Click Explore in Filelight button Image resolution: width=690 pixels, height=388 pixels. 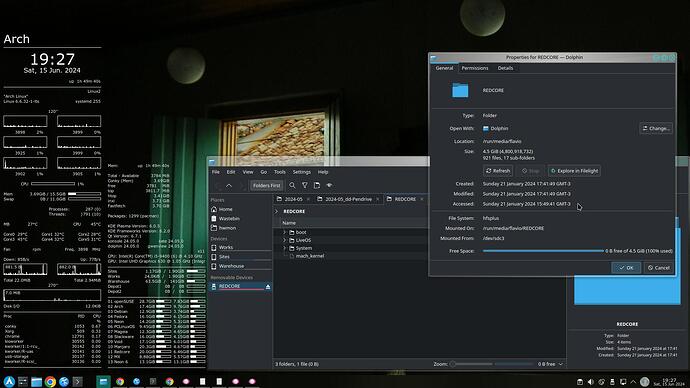pyautogui.click(x=575, y=171)
